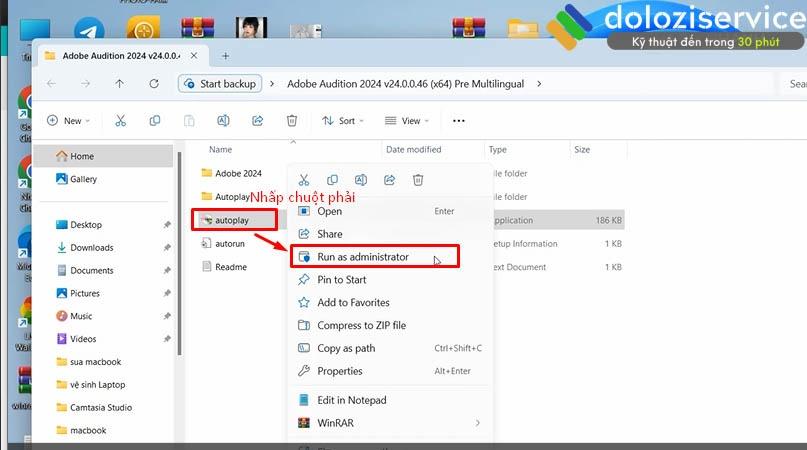807x450 pixels.
Task: Open the View dropdown menu
Action: (x=407, y=120)
